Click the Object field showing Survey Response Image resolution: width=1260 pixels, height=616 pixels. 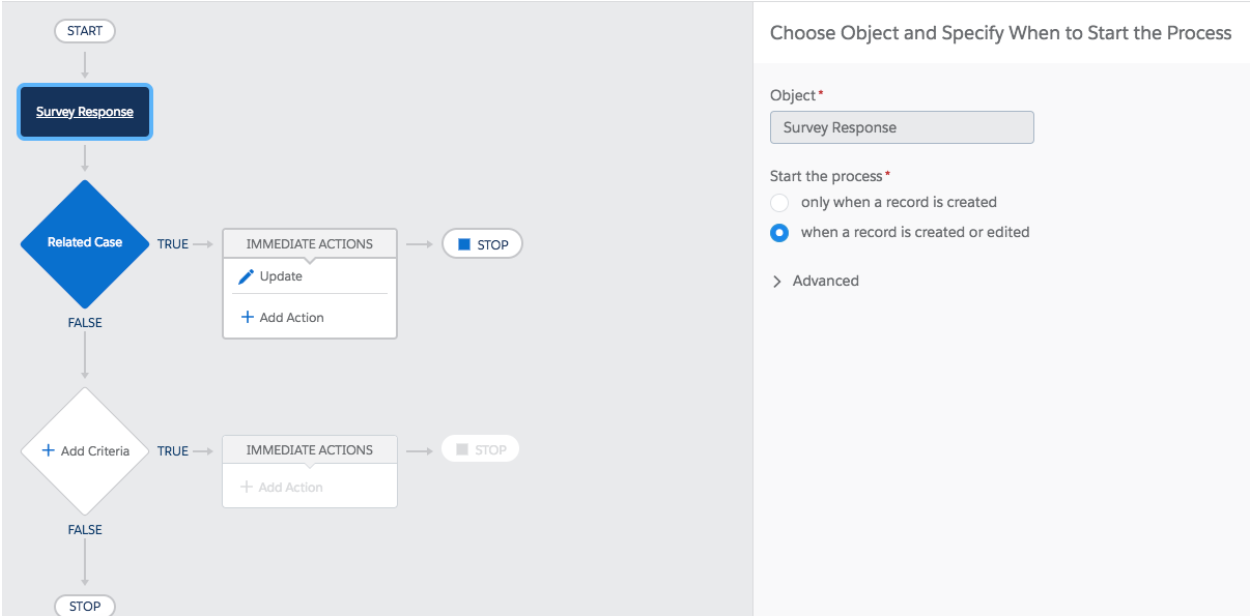tap(902, 128)
